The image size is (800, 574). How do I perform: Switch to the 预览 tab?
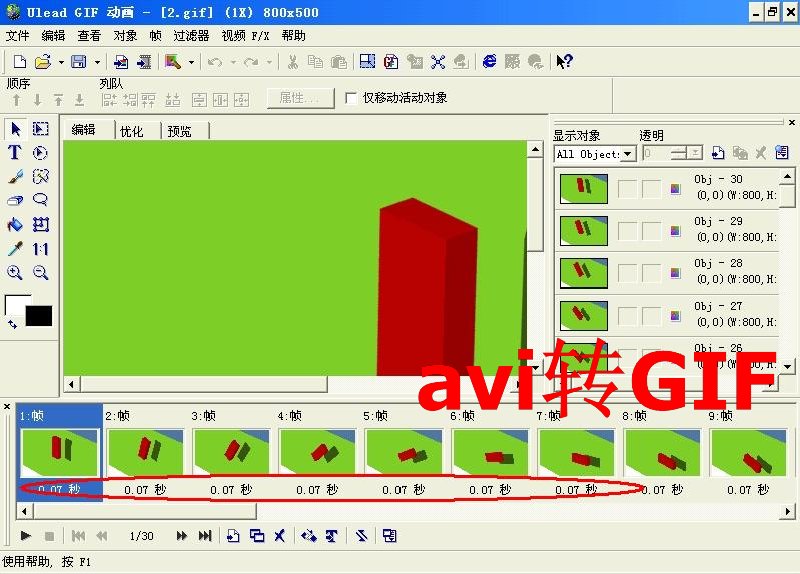click(179, 132)
